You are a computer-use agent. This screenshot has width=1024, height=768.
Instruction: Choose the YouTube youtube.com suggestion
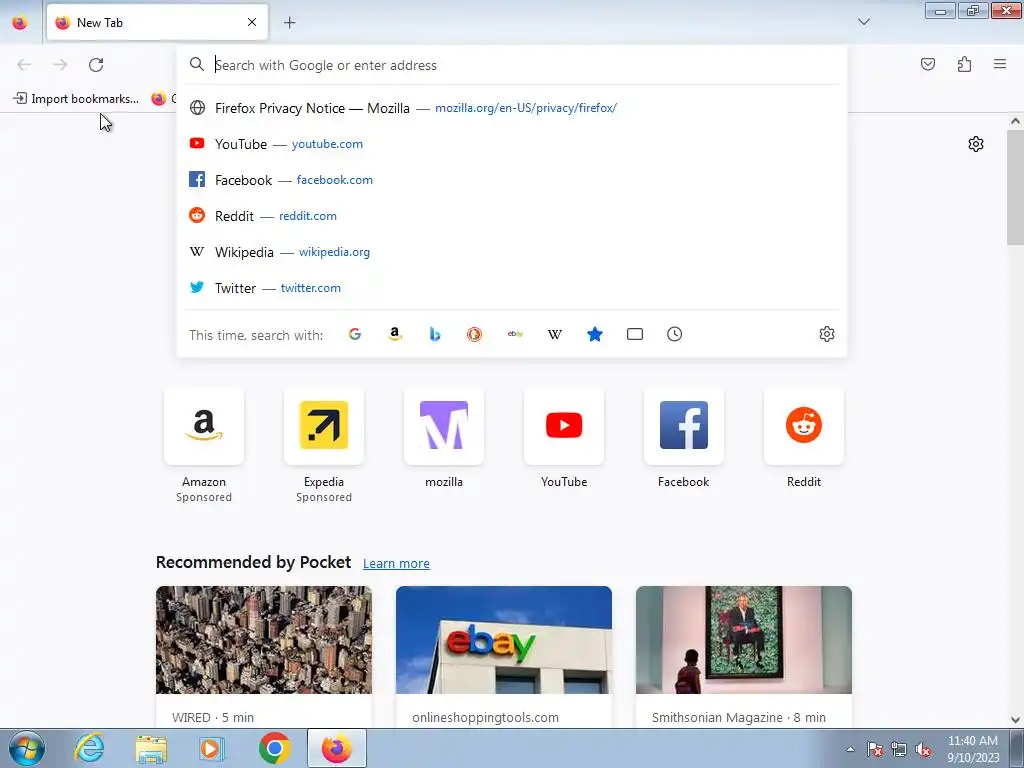pyautogui.click(x=512, y=144)
